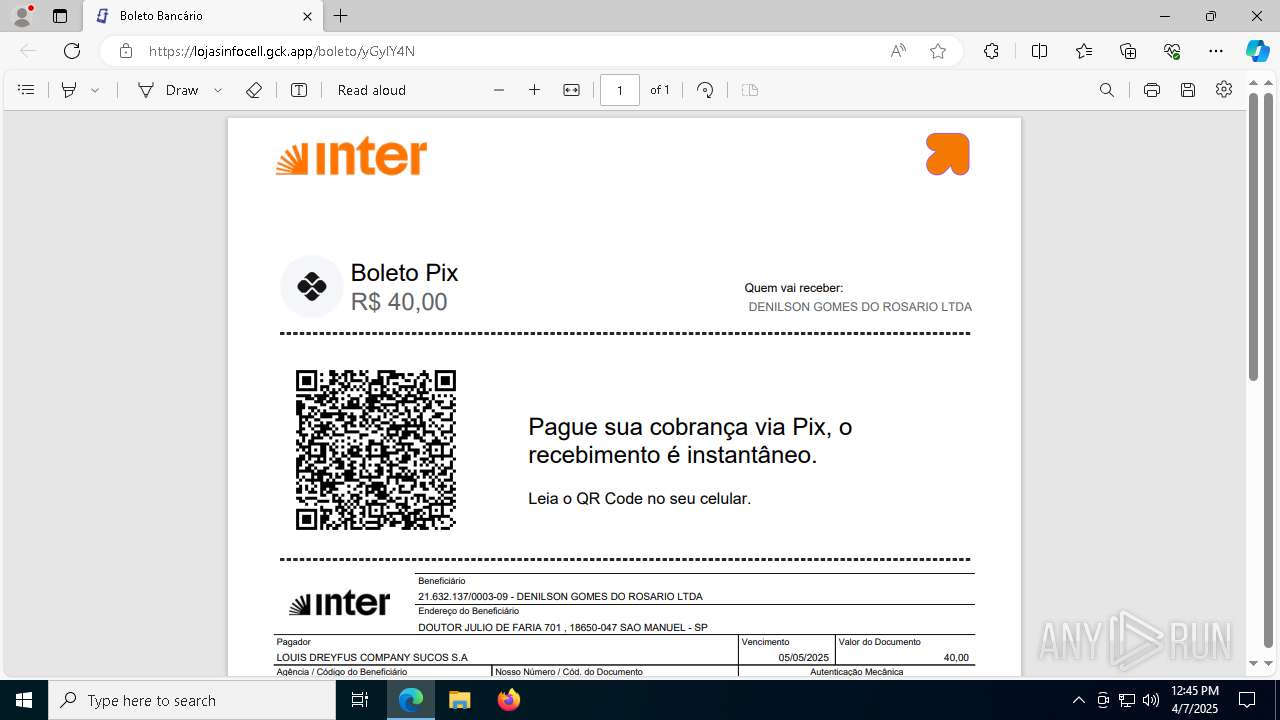Screen dimensions: 1280x720
Task: Toggle Fit to width view
Action: [571, 90]
